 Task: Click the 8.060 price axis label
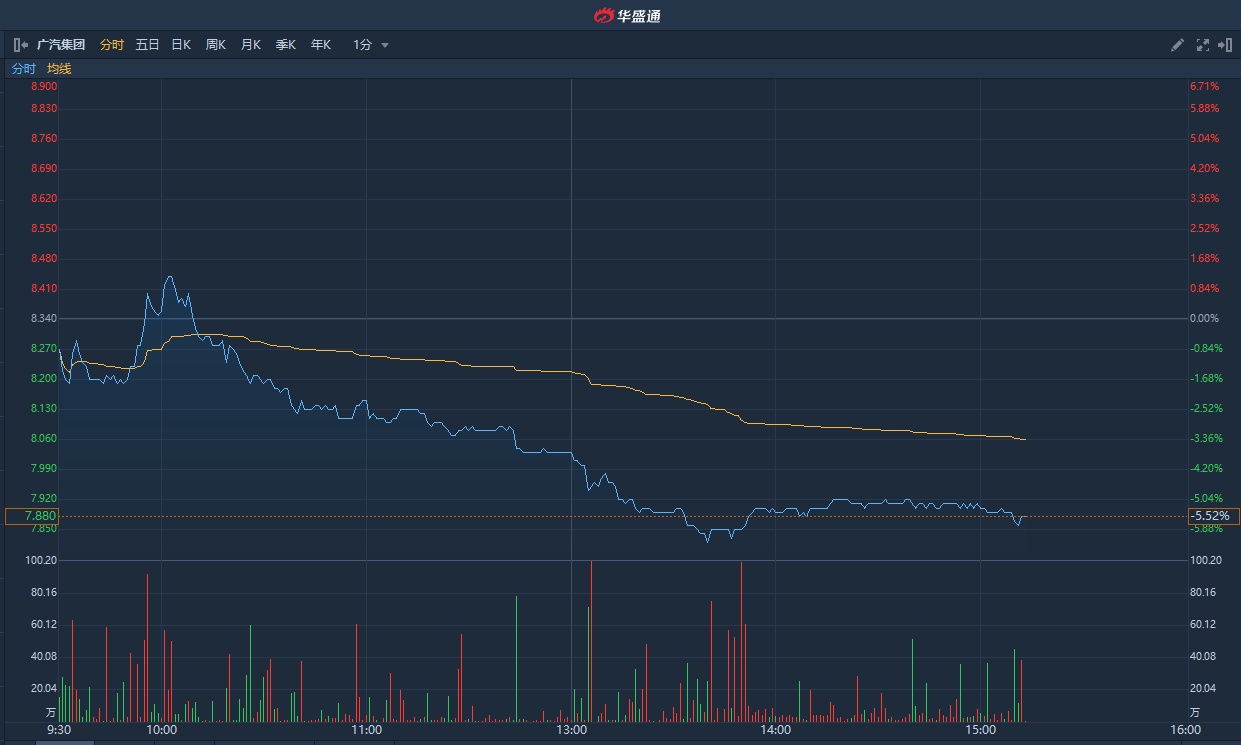coord(44,438)
